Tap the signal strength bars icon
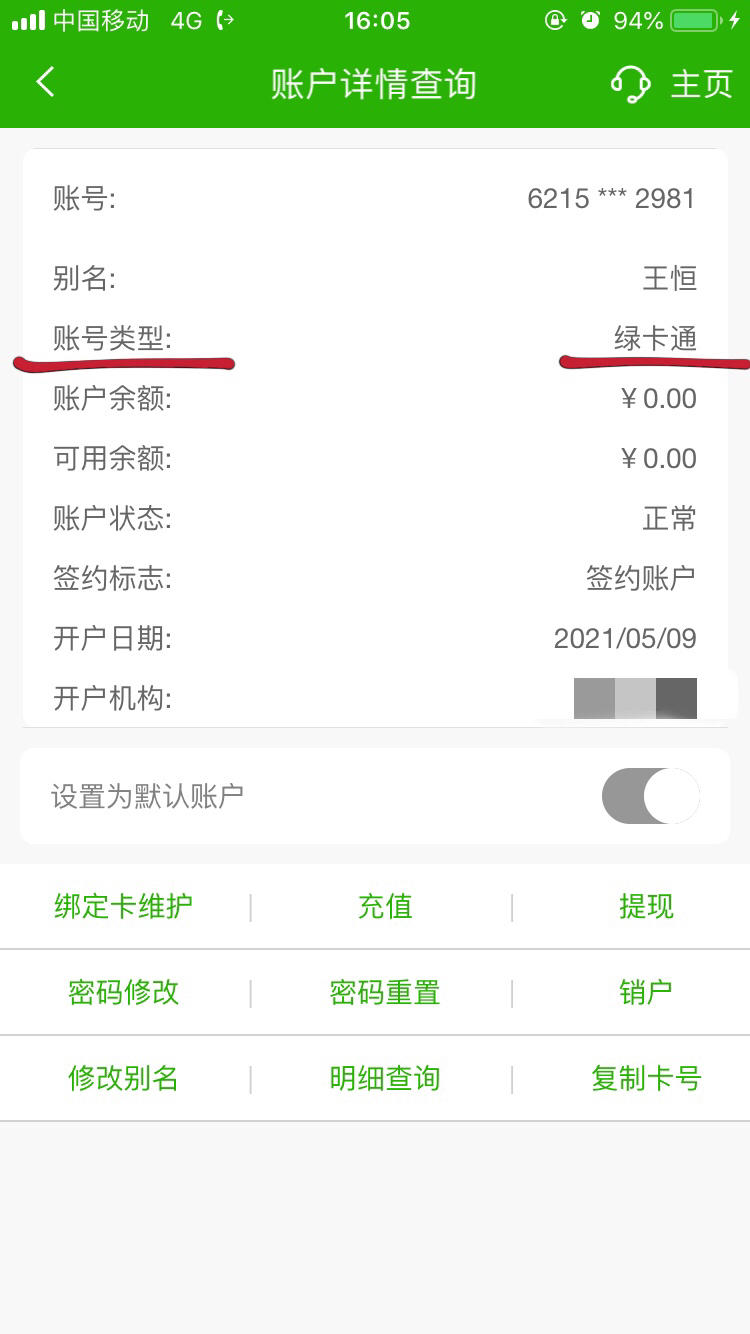Viewport: 750px width, 1334px height. 28,21
